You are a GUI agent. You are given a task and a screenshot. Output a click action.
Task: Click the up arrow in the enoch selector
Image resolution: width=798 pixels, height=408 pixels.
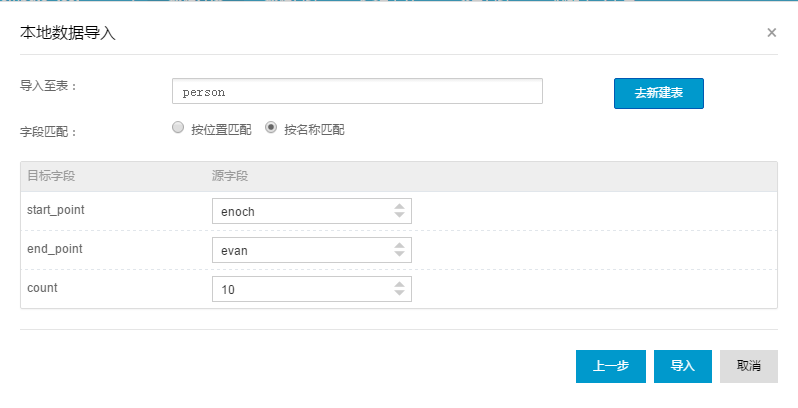tap(399, 206)
